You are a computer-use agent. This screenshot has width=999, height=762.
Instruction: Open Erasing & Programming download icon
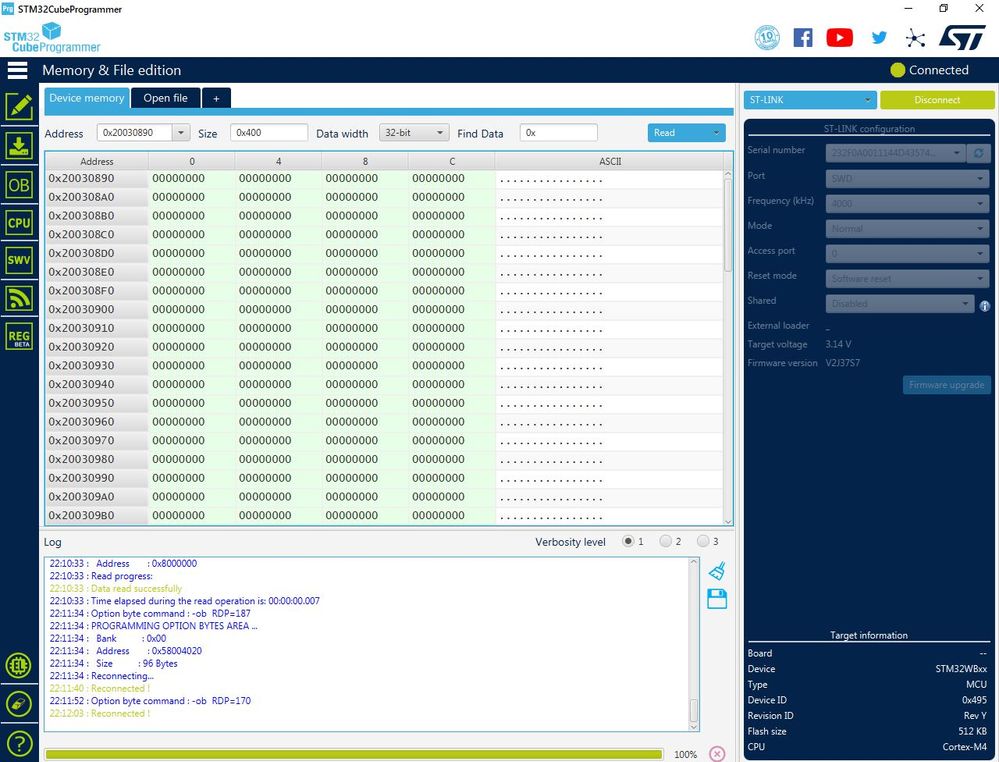19,146
